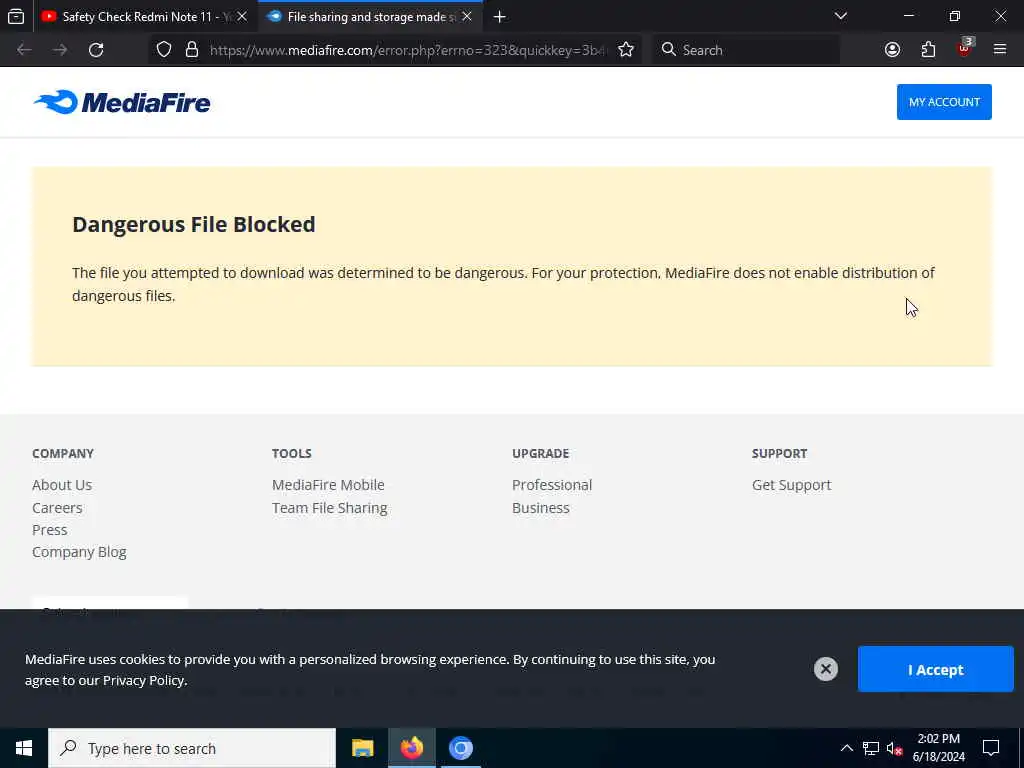Open Firefox account icon

click(892, 50)
